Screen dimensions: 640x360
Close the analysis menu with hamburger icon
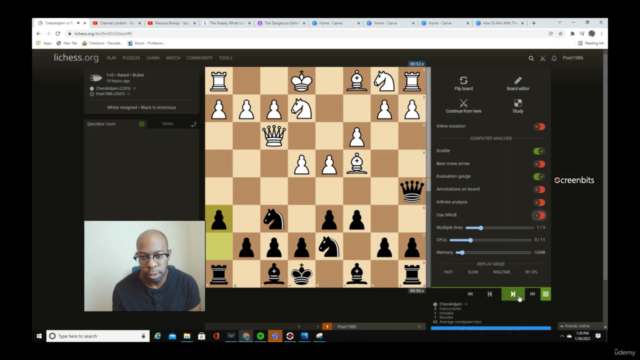pos(546,294)
